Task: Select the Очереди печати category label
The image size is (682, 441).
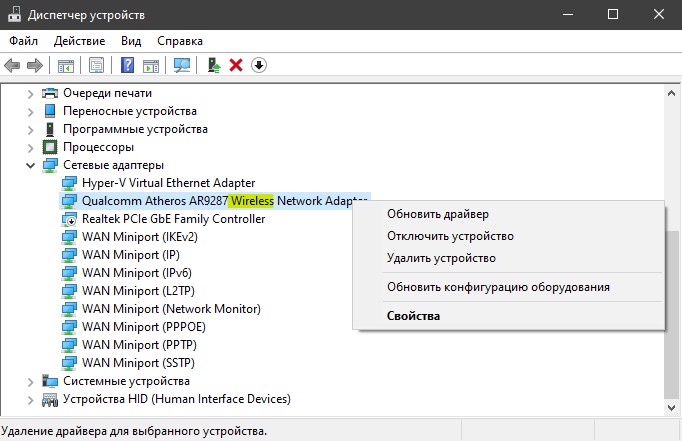Action: click(107, 93)
